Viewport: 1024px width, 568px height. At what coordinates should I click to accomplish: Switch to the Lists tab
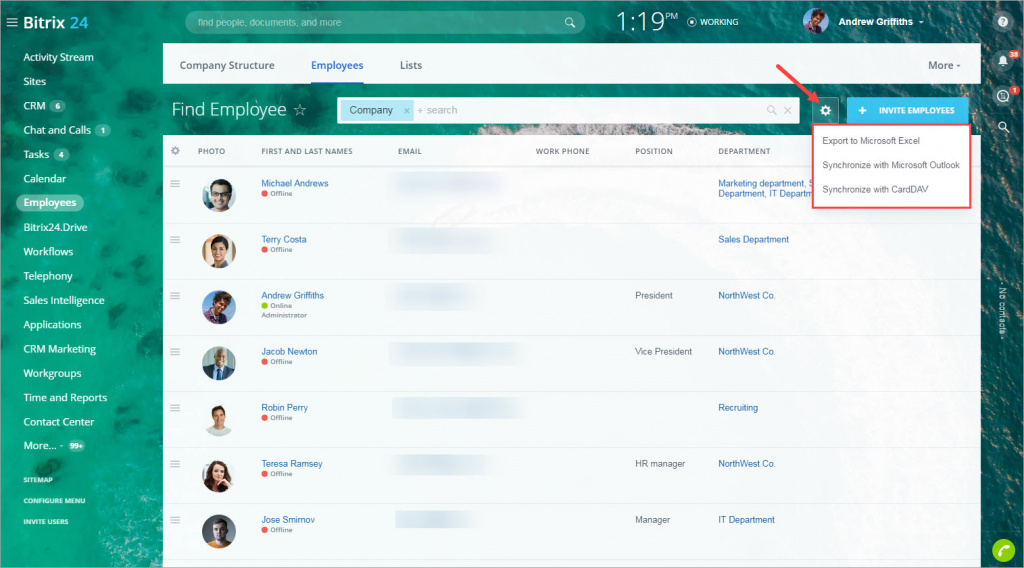click(x=411, y=65)
